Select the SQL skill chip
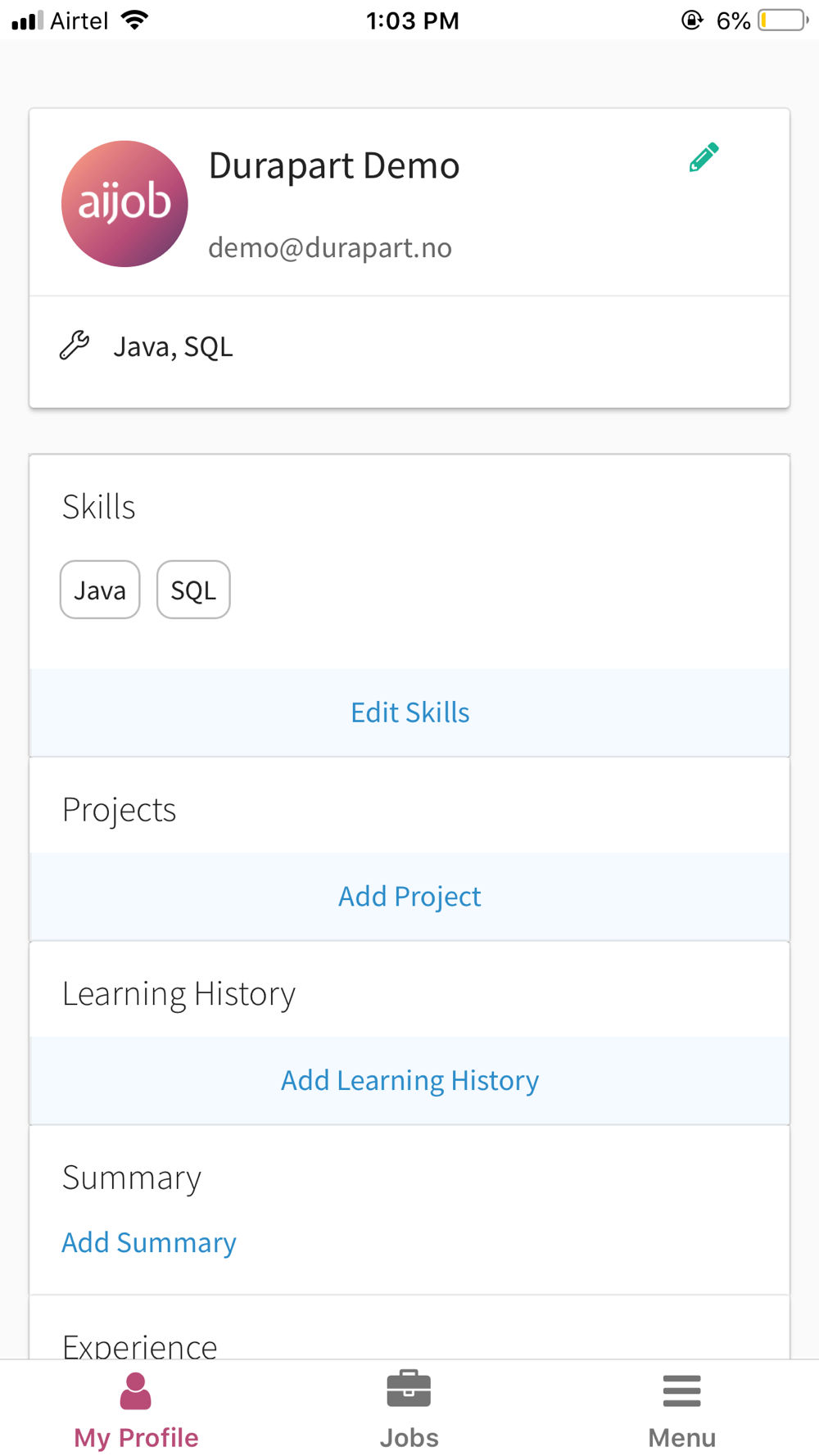The image size is (819, 1456). pos(193,590)
